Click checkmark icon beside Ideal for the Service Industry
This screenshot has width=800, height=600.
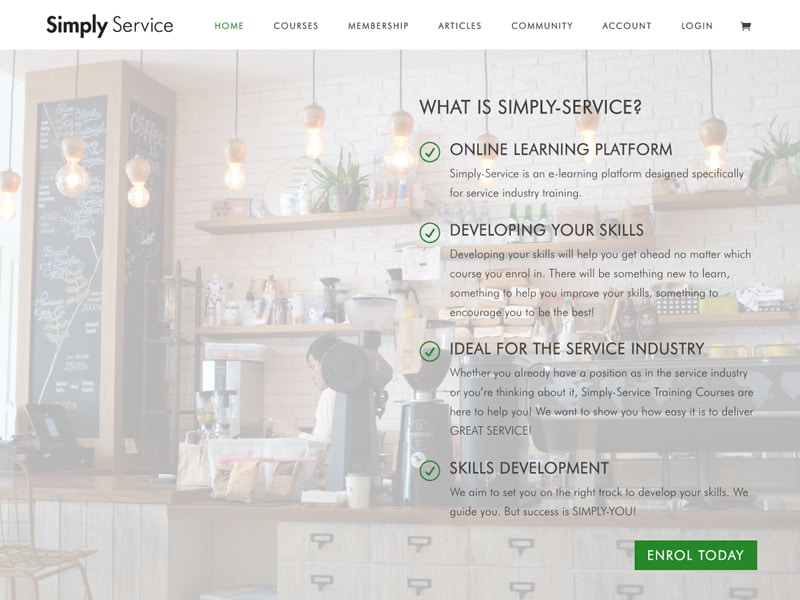(430, 352)
